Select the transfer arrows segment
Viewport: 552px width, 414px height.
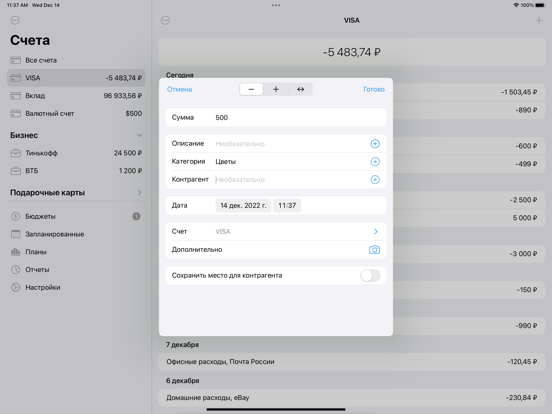pos(300,89)
